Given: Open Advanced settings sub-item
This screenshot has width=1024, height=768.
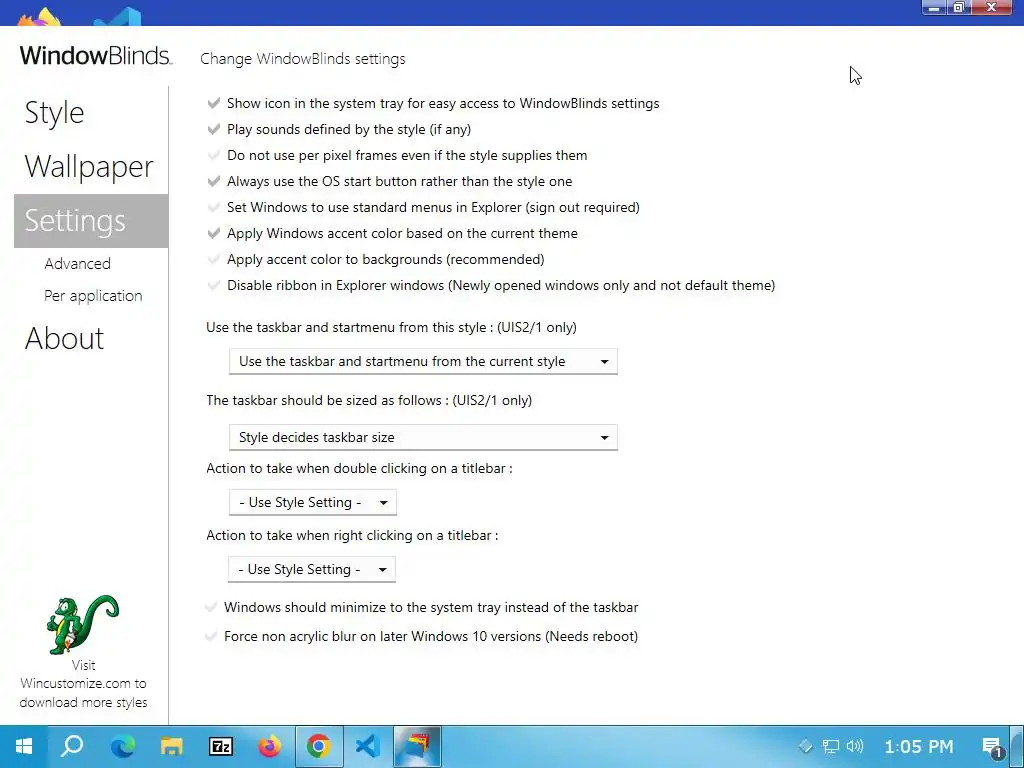Looking at the screenshot, I should pos(77,264).
